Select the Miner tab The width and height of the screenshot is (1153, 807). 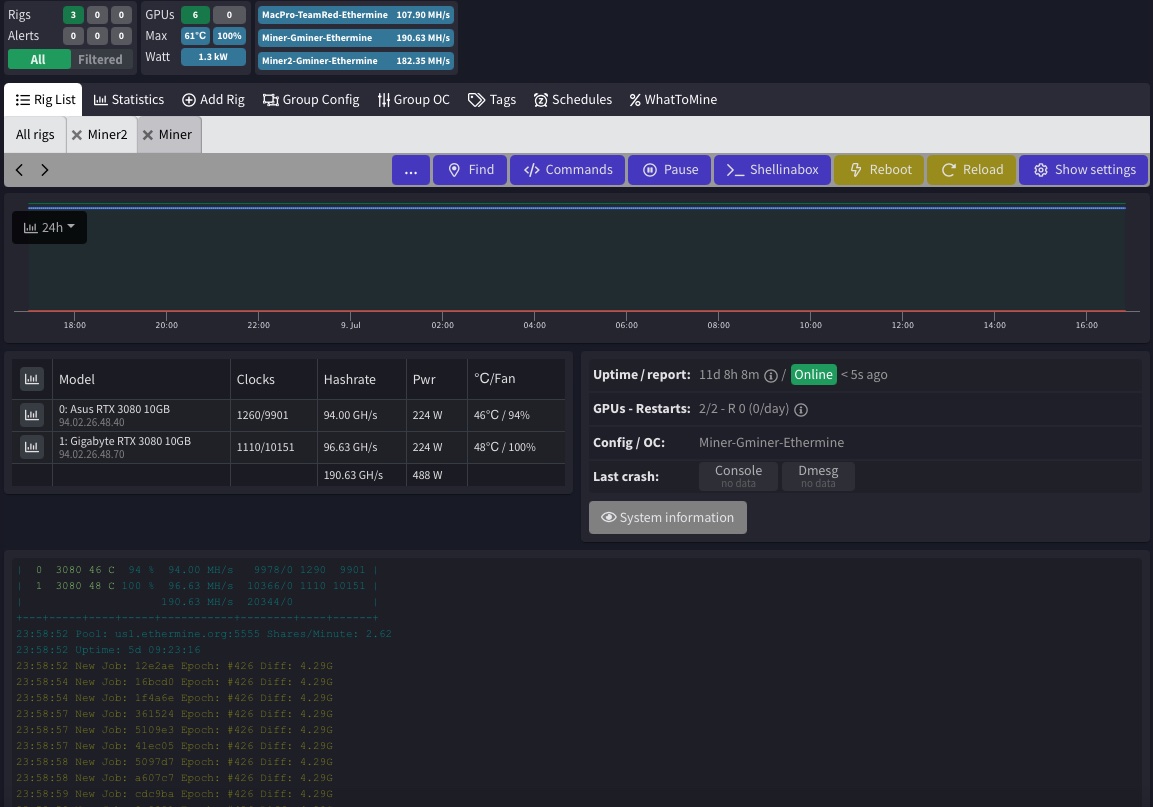[175, 134]
